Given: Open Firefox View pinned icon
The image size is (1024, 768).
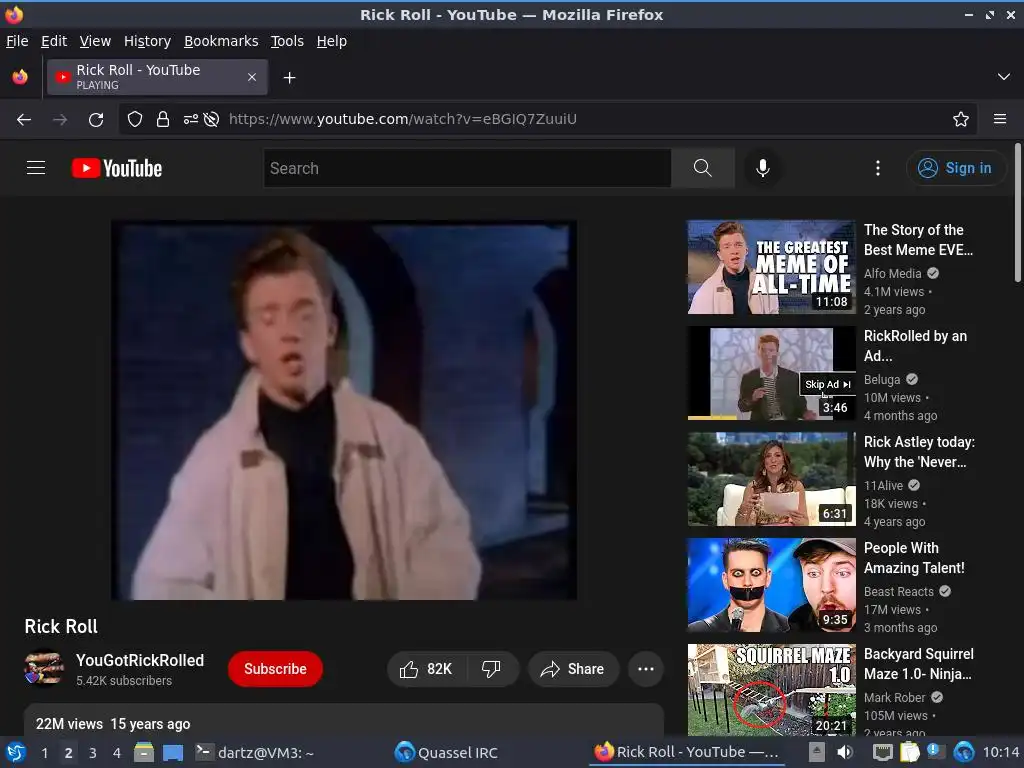Looking at the screenshot, I should [x=20, y=77].
